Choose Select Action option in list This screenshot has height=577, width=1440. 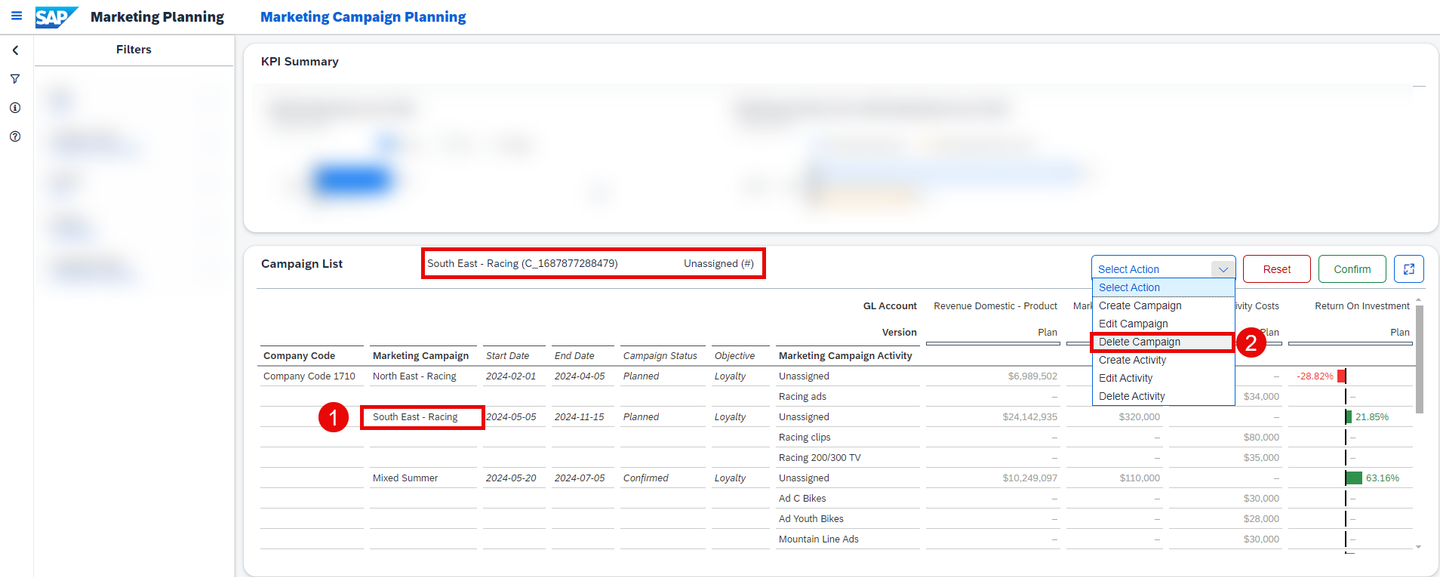tap(1163, 287)
